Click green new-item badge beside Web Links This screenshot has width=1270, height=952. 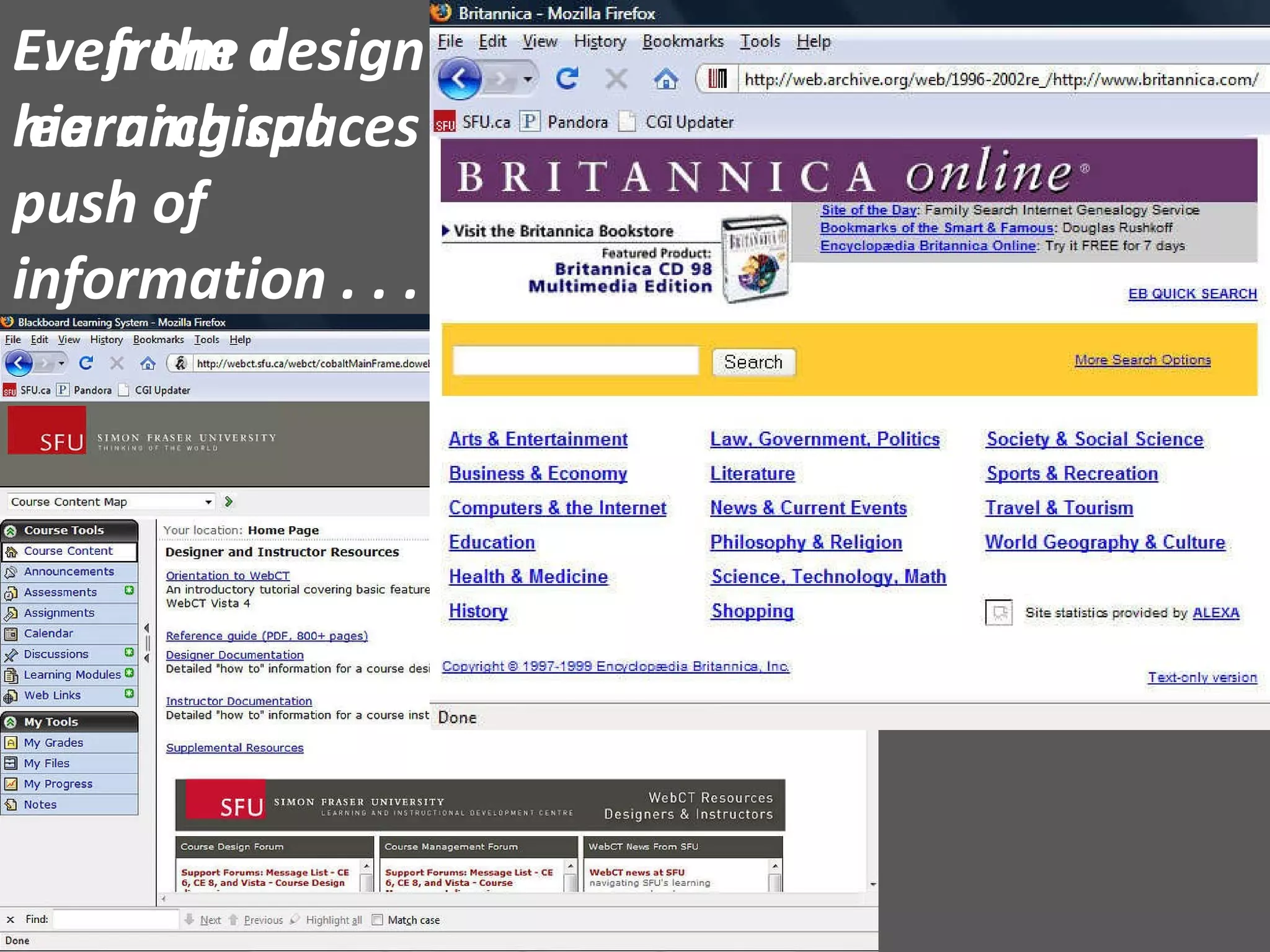129,694
